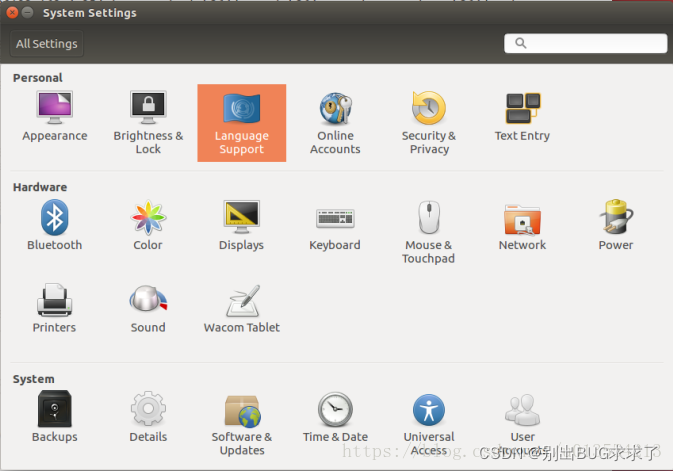Open Sound settings

coord(148,308)
